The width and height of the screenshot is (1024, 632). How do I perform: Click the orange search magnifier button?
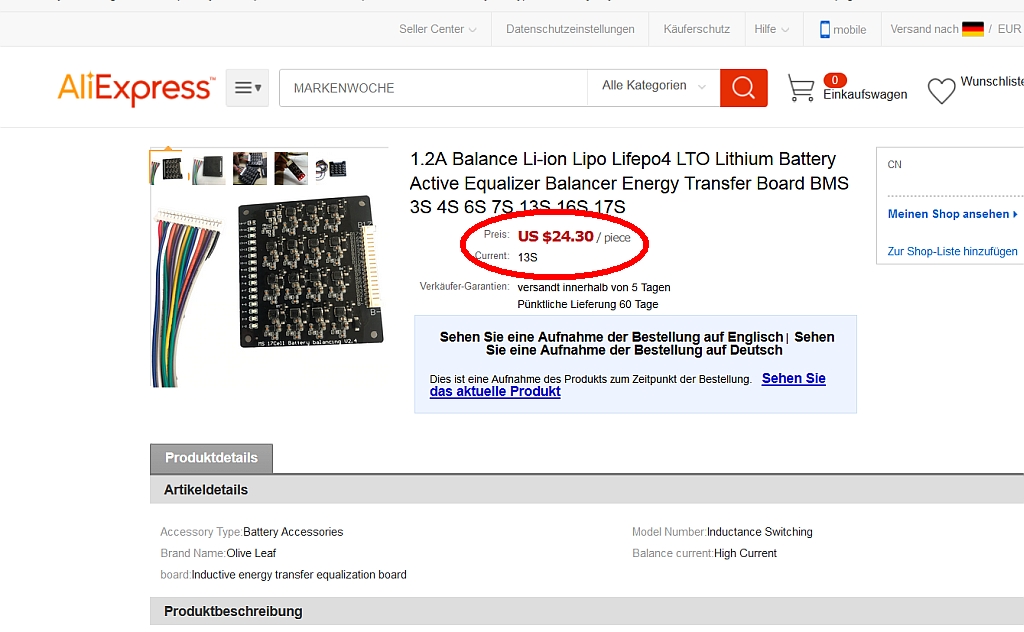[x=743, y=87]
